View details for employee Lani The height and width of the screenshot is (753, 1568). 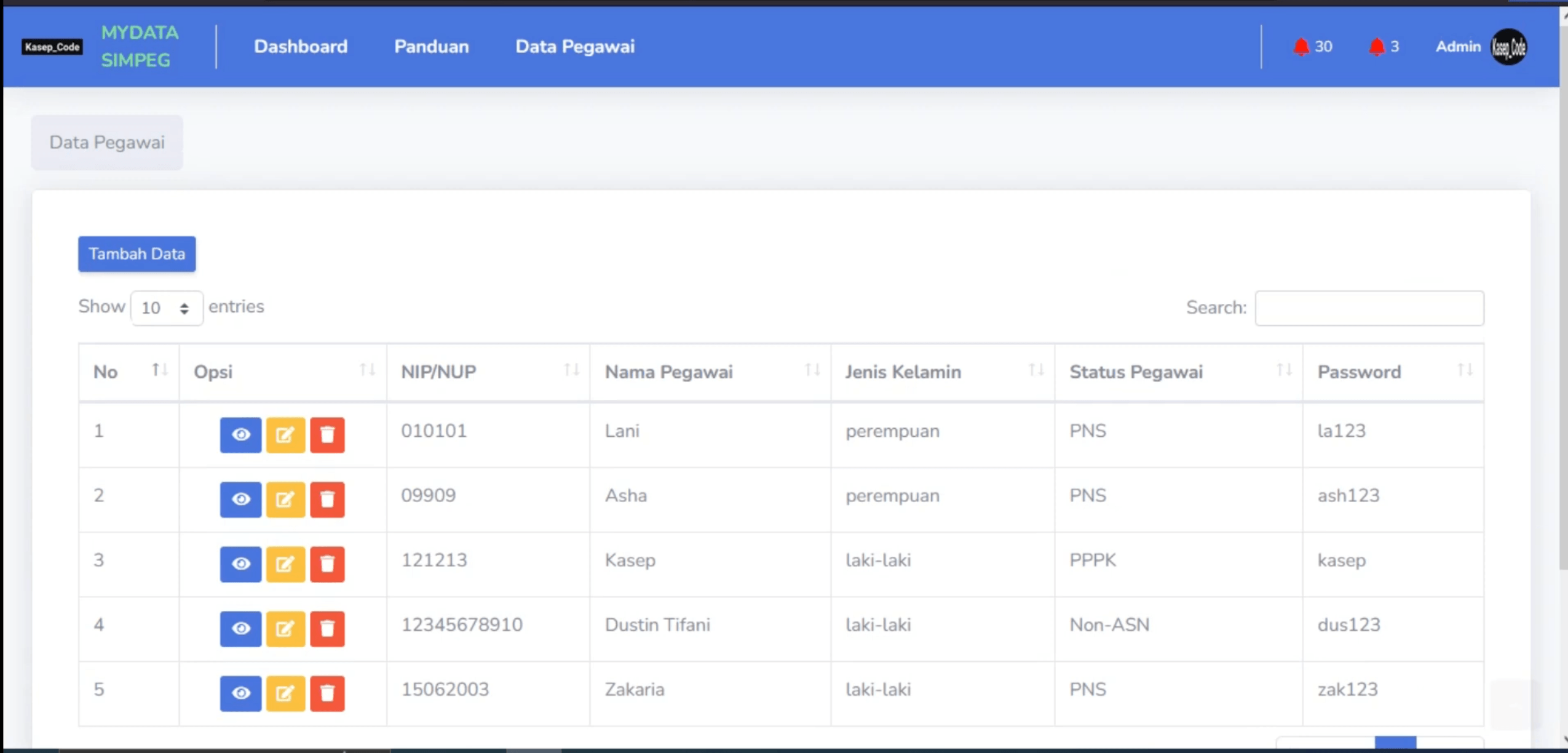[x=240, y=435]
